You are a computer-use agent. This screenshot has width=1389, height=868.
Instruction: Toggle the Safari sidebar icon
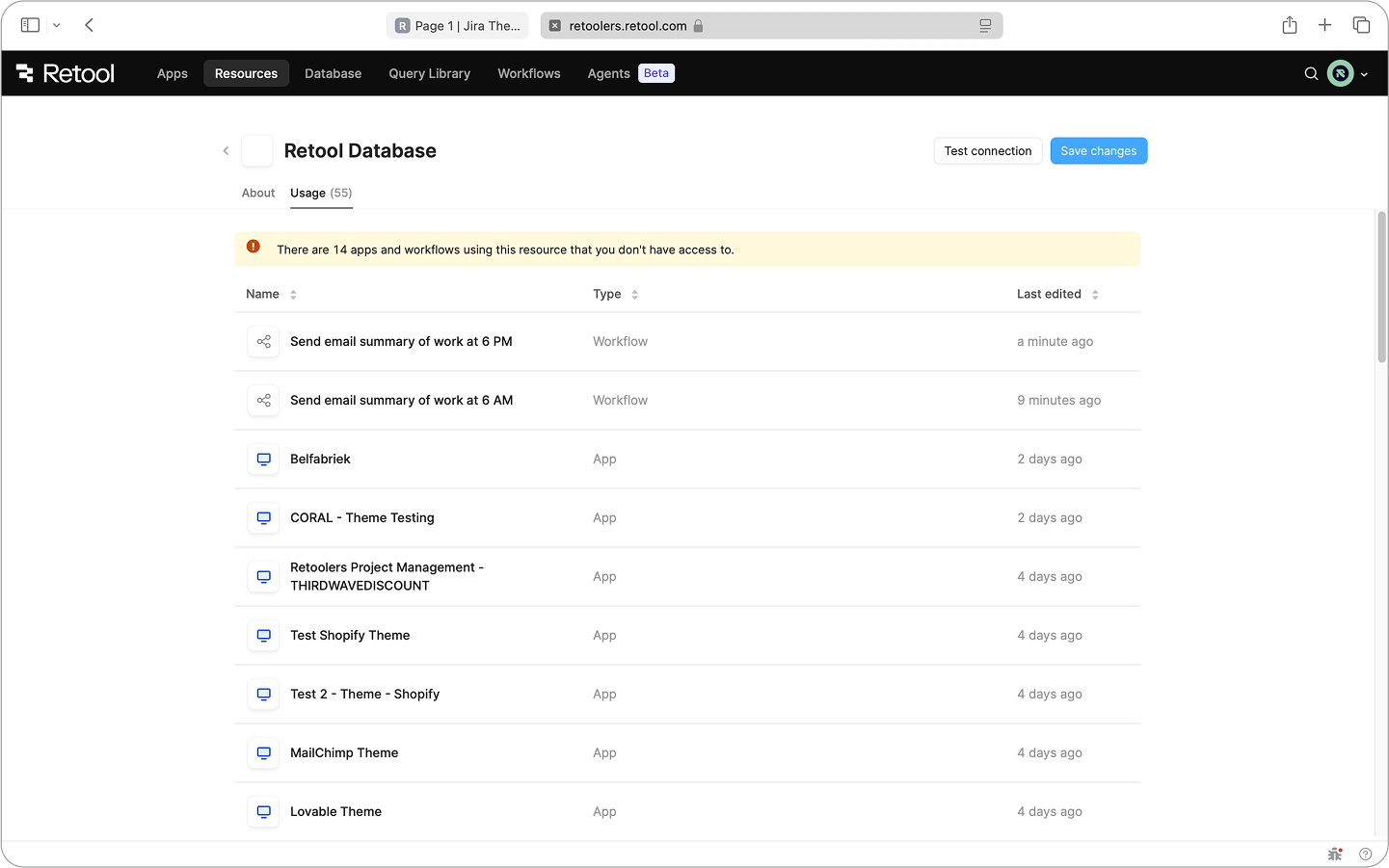coord(30,25)
